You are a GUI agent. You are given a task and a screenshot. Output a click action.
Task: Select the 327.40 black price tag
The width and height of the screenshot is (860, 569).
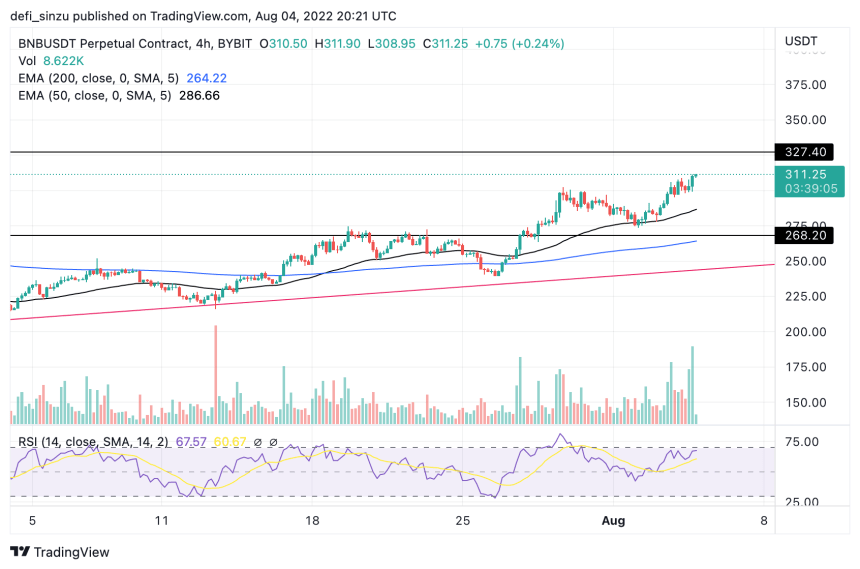(804, 152)
